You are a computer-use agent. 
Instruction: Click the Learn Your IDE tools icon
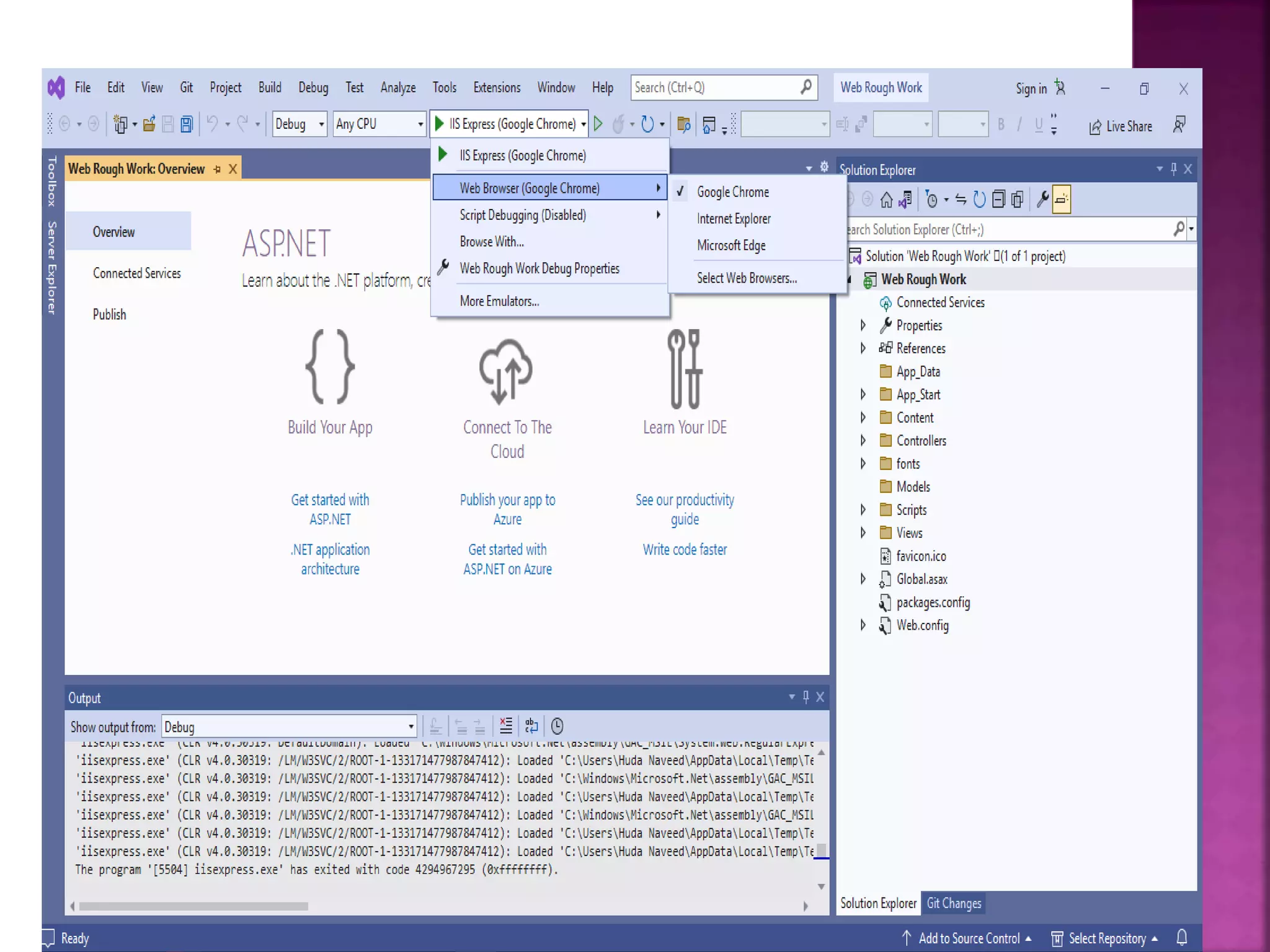(685, 368)
